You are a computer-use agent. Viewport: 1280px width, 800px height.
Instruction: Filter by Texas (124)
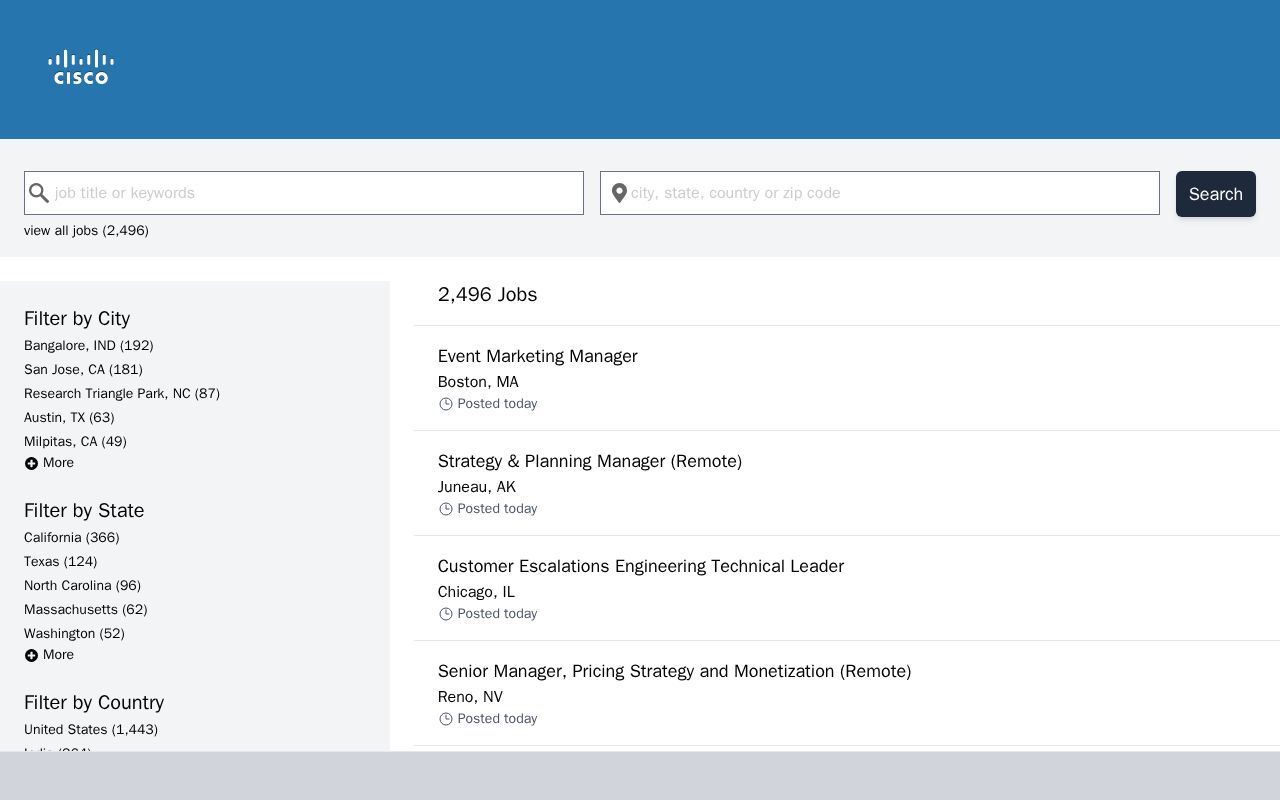point(61,561)
